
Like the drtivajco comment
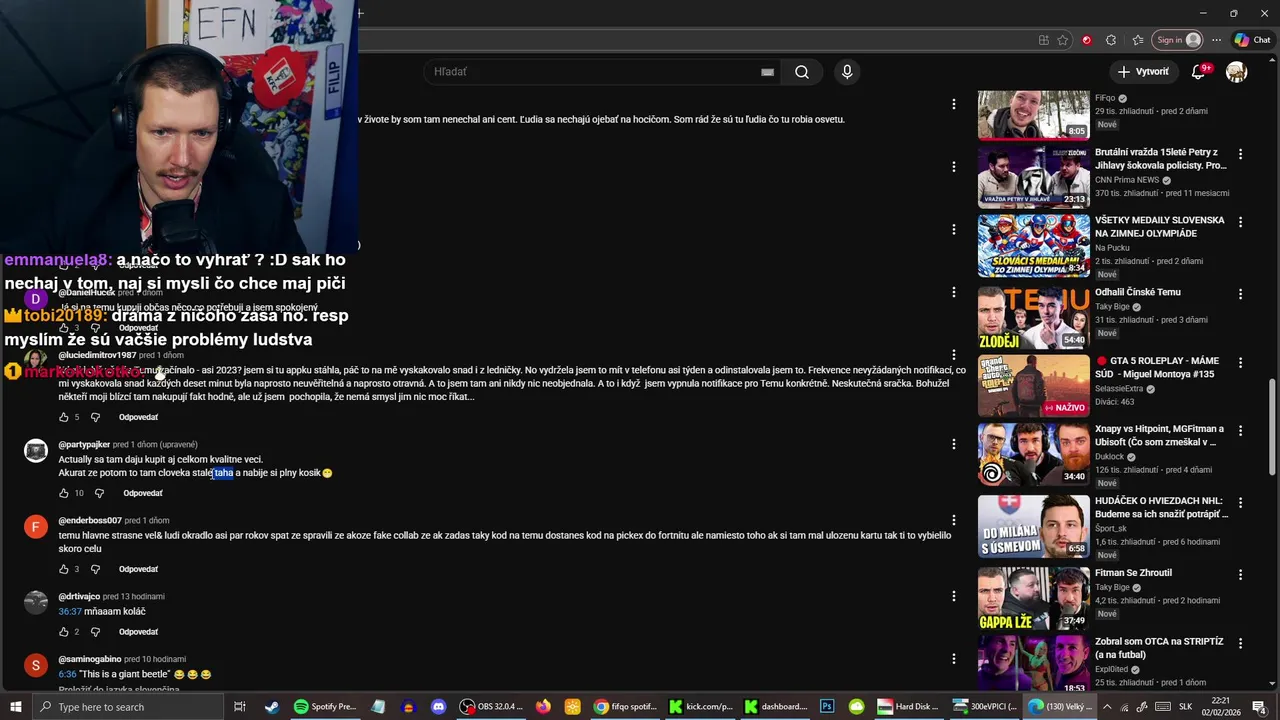tap(64, 632)
